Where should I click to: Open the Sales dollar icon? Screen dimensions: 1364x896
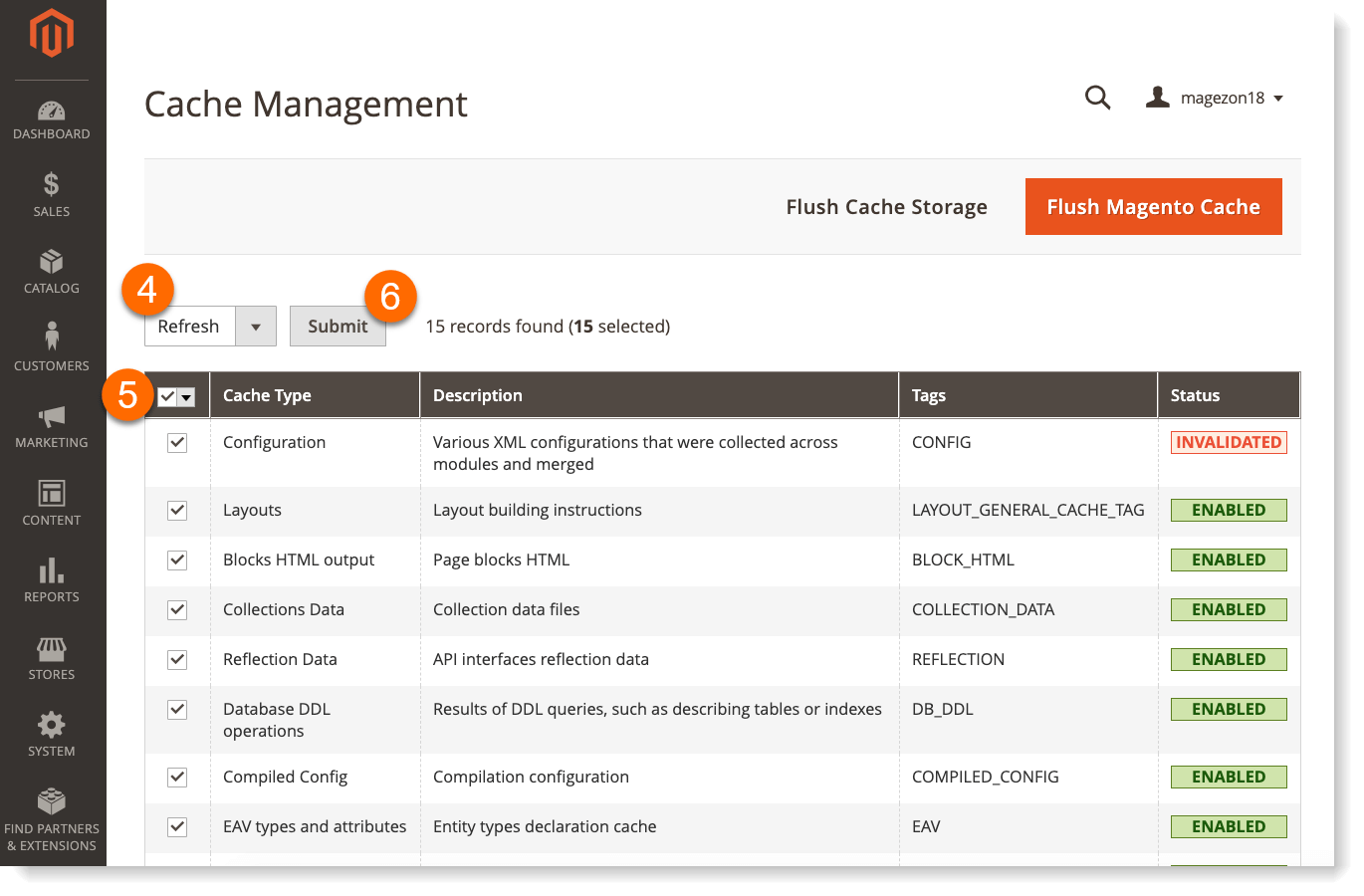[x=52, y=185]
